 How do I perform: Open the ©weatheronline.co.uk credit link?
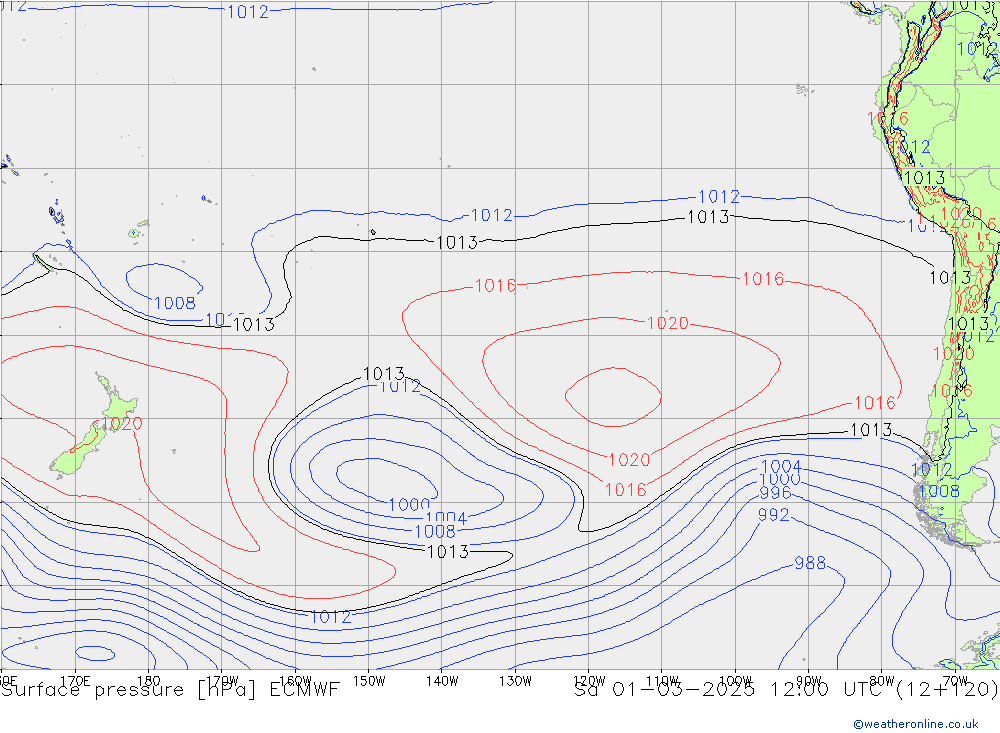tap(915, 724)
